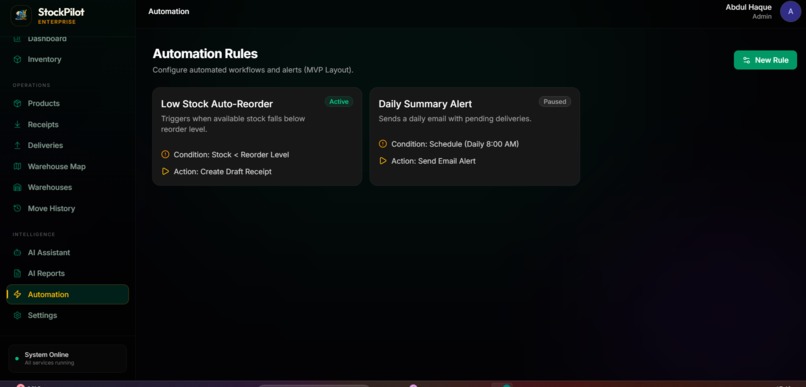Screen dimensions: 806x387
Task: Click the StockPilot logo icon
Action: coord(21,15)
